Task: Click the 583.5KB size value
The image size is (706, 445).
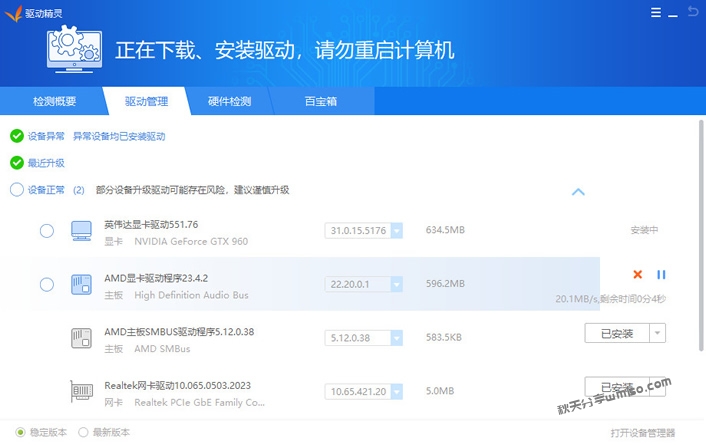Action: 444,337
